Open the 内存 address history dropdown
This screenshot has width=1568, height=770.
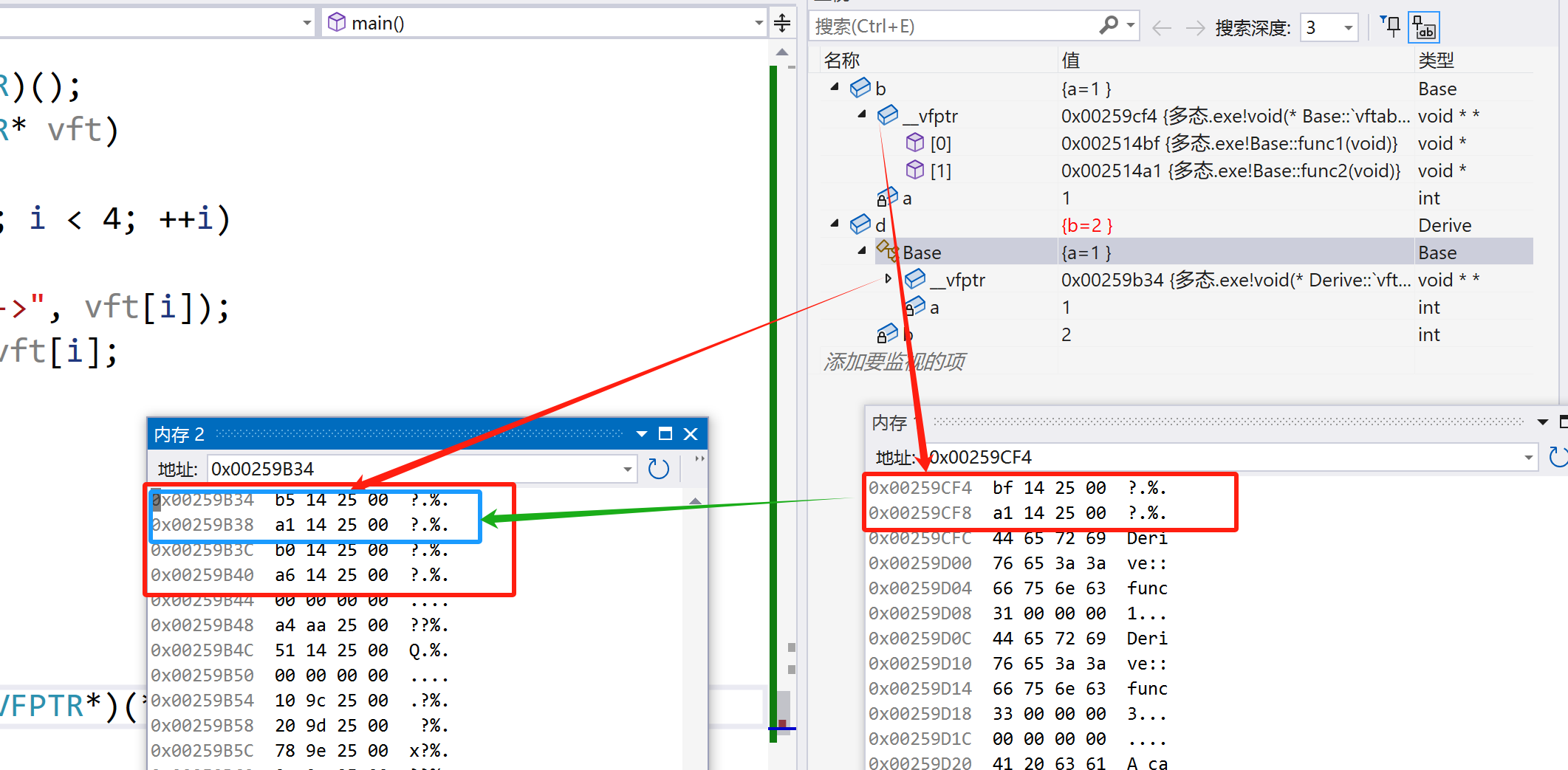(x=1528, y=458)
